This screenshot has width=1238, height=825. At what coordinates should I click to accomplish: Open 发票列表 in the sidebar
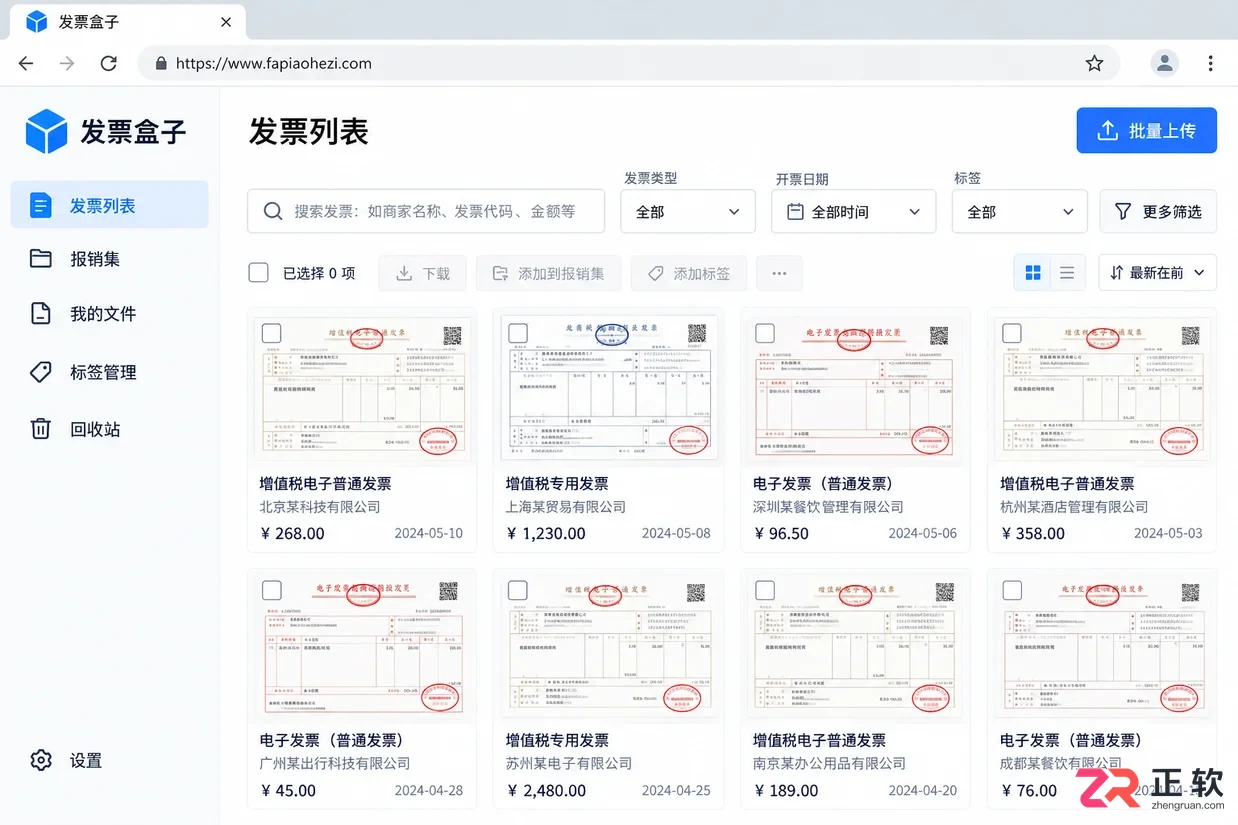110,205
